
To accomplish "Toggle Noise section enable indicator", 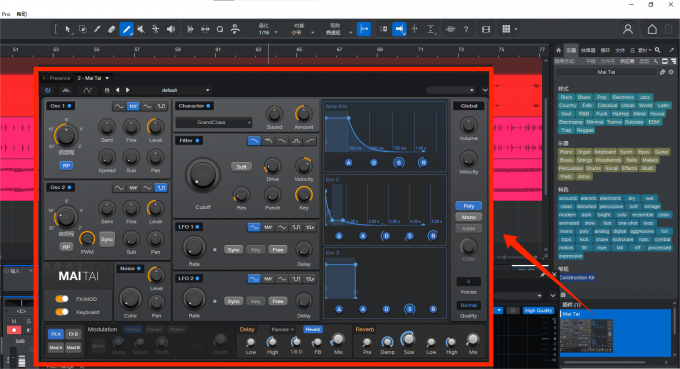I will point(139,268).
